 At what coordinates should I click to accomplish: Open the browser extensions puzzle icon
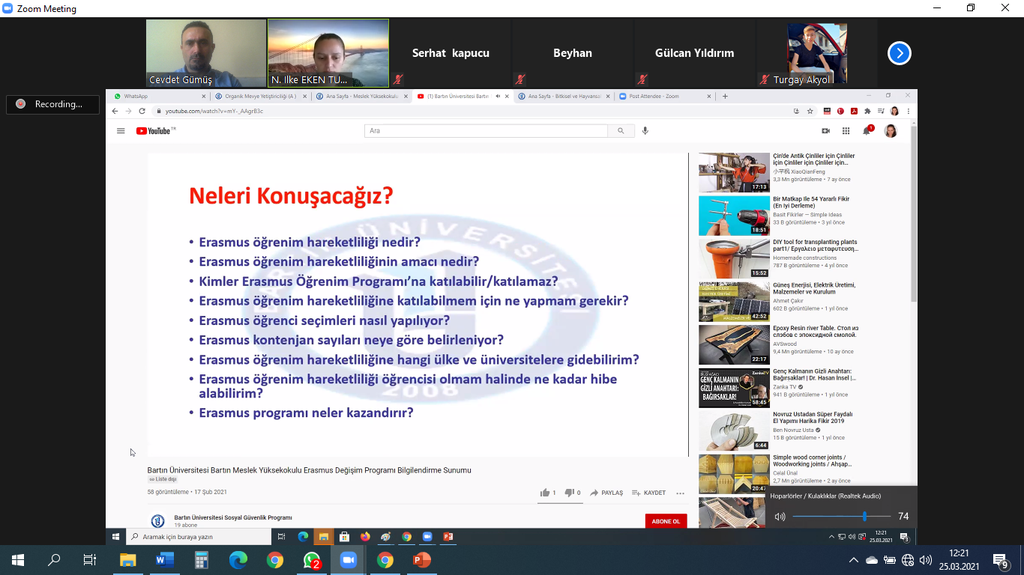click(867, 111)
